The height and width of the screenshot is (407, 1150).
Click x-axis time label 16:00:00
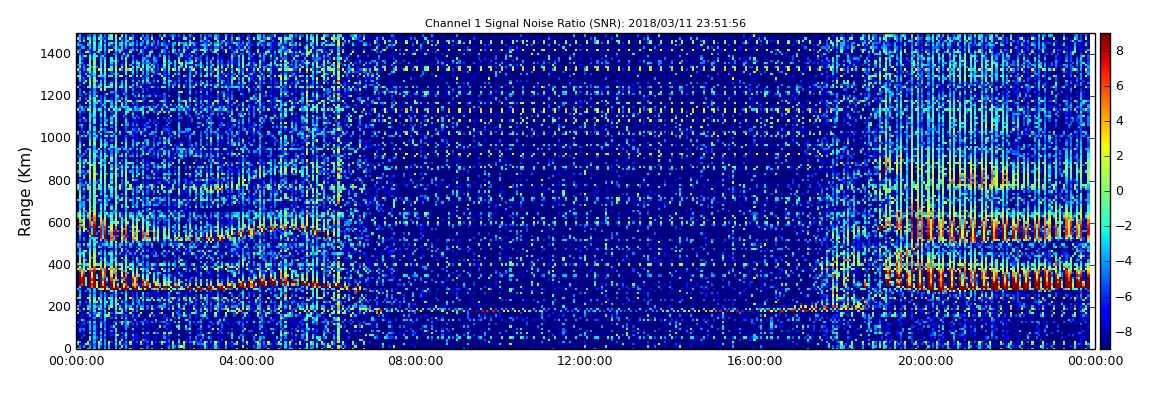(755, 361)
